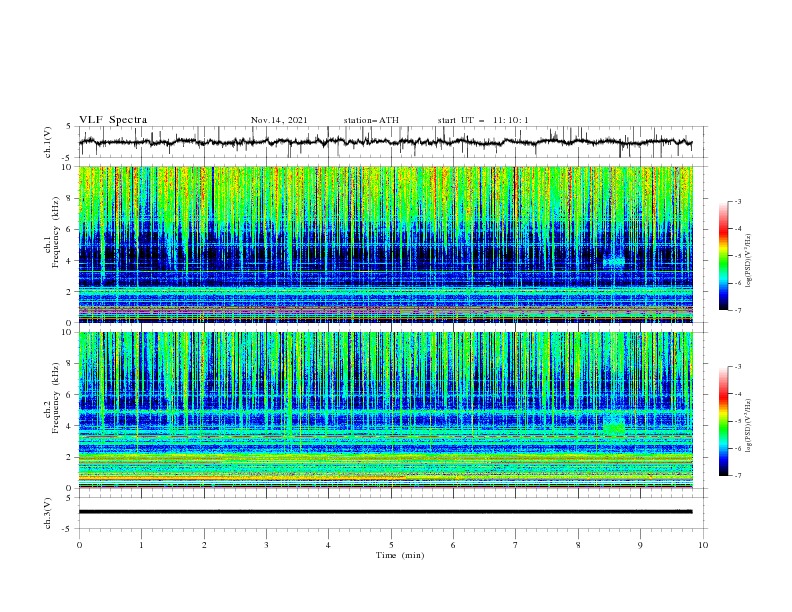Screen dimensions: 792x612
Task: Click the "10" tick on the time axis
Action: pyautogui.click(x=703, y=545)
